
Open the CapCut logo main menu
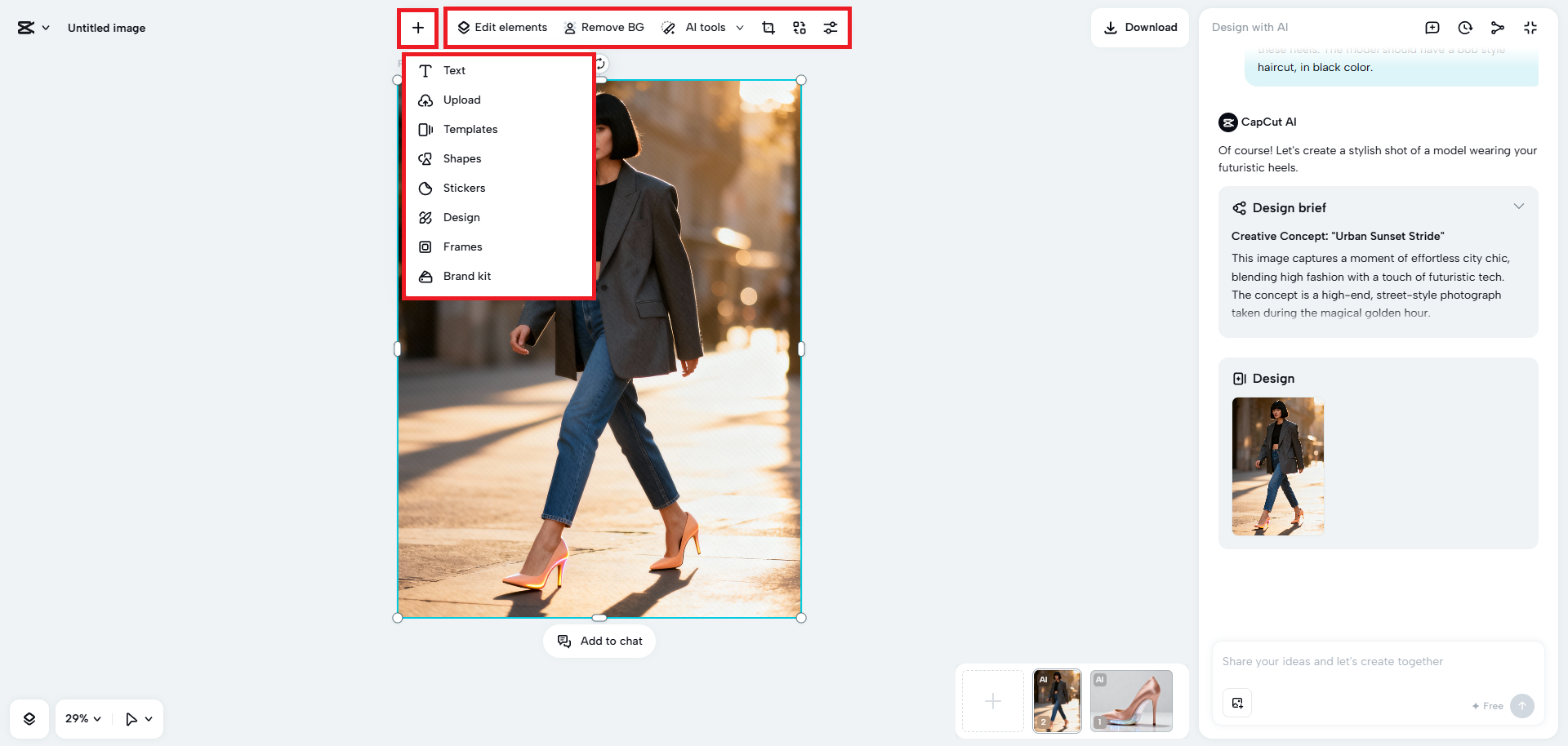click(33, 28)
